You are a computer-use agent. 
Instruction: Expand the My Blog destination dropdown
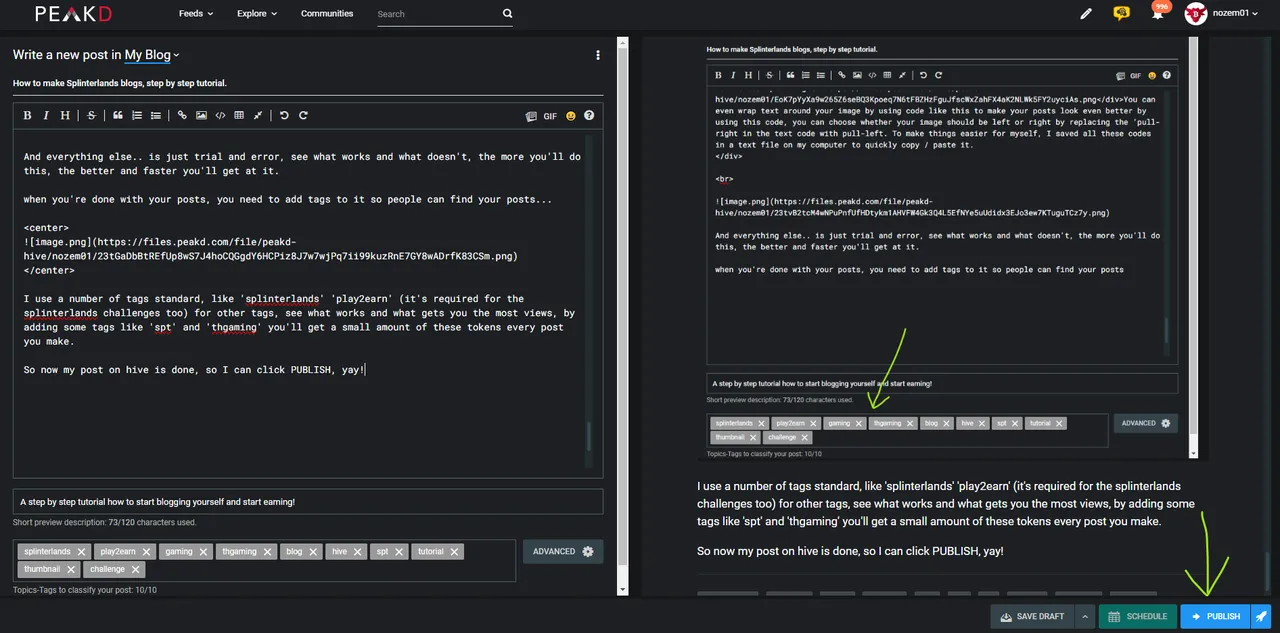point(152,55)
